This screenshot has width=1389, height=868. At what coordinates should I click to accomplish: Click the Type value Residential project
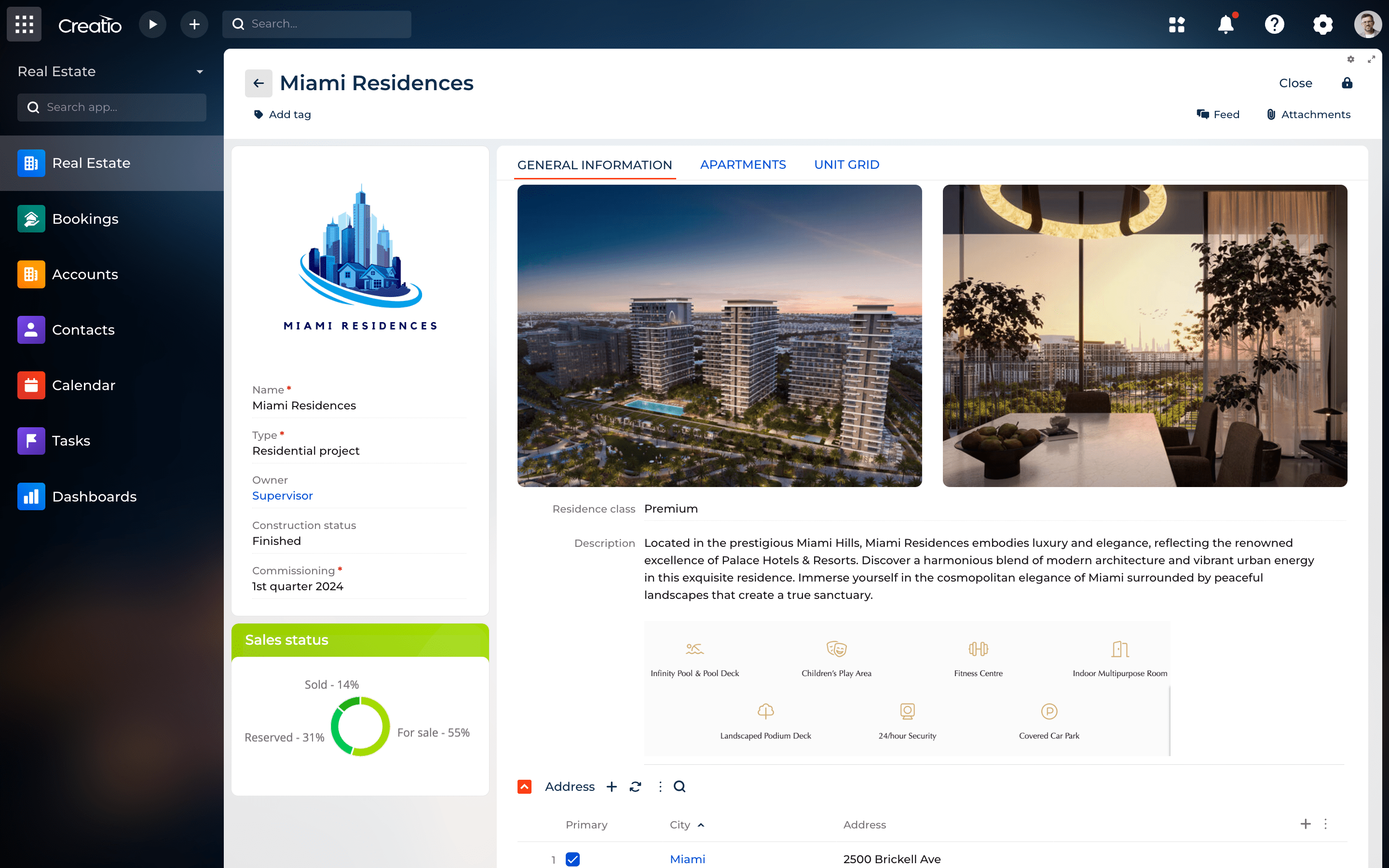point(306,451)
